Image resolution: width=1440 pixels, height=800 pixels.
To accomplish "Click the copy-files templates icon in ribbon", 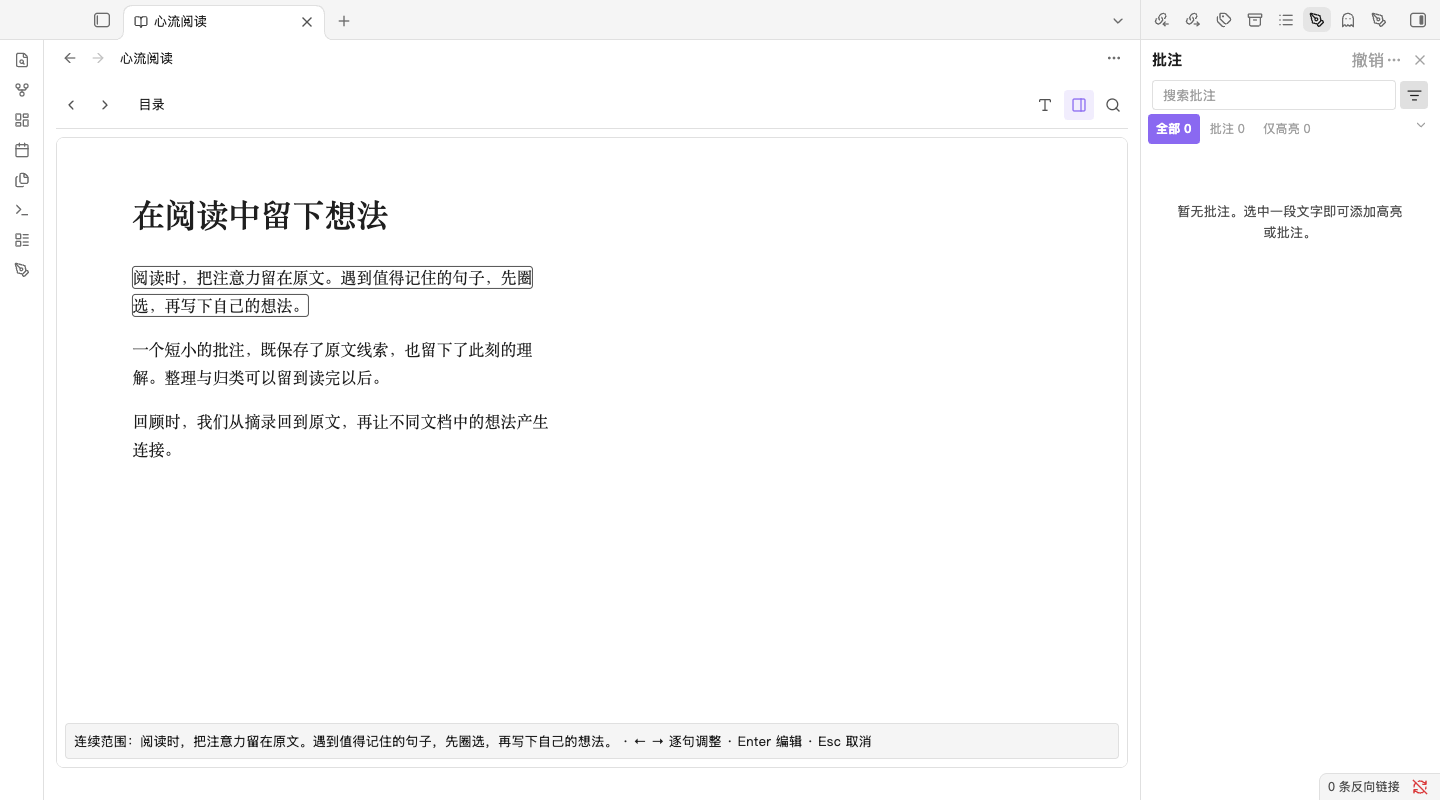I will click(22, 180).
